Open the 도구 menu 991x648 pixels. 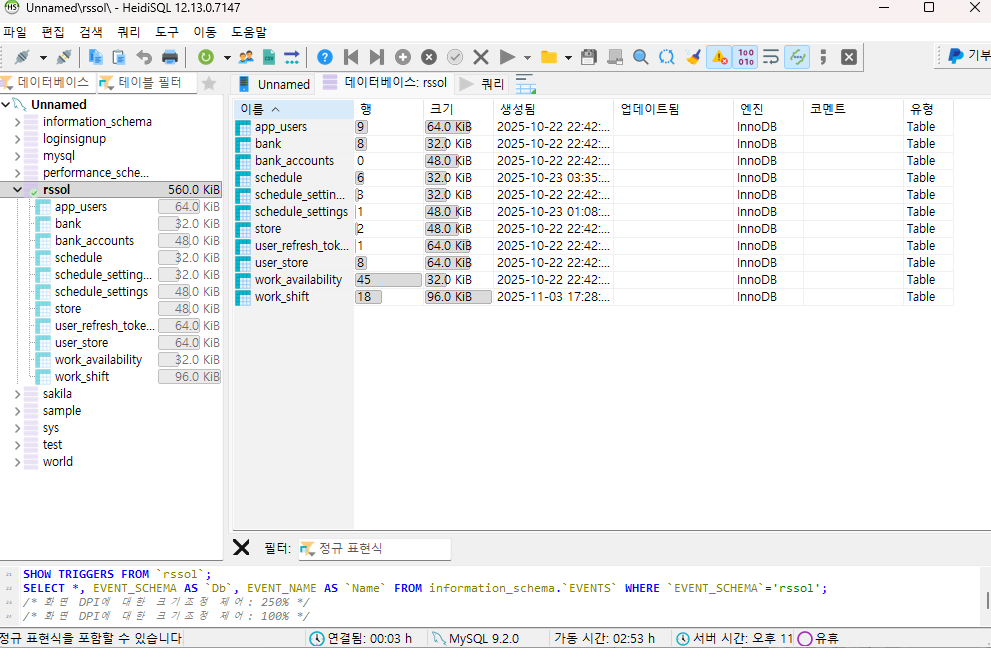coord(167,32)
